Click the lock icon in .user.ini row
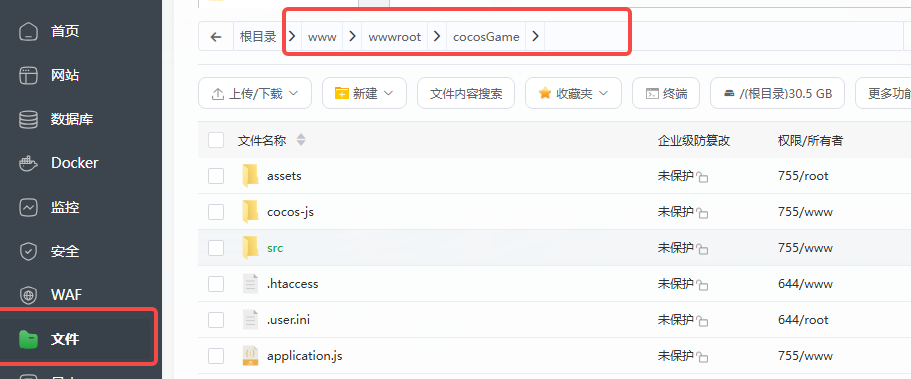The image size is (911, 379). click(702, 321)
